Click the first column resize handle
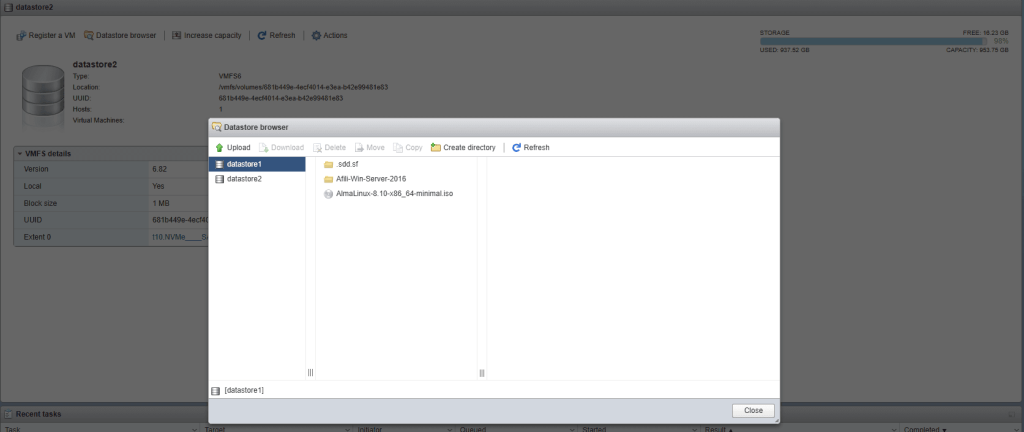This screenshot has width=1024, height=432. (x=310, y=373)
